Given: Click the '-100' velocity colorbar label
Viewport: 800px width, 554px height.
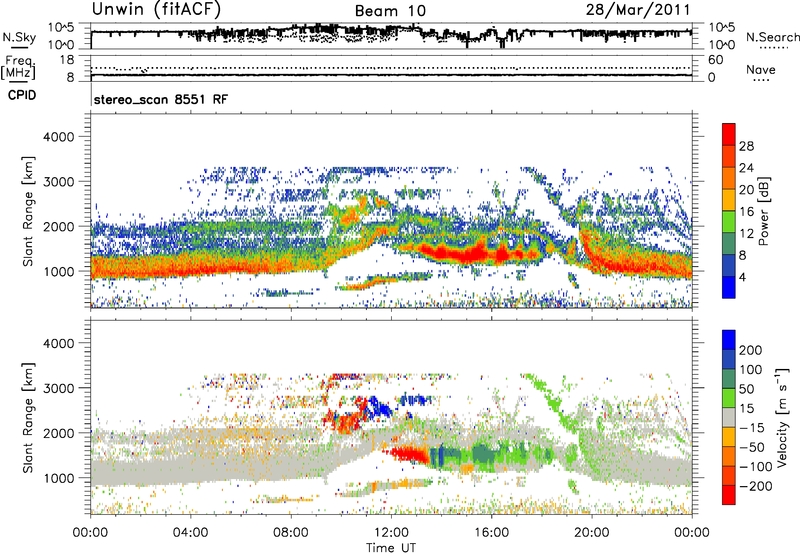Looking at the screenshot, I should click(756, 467).
